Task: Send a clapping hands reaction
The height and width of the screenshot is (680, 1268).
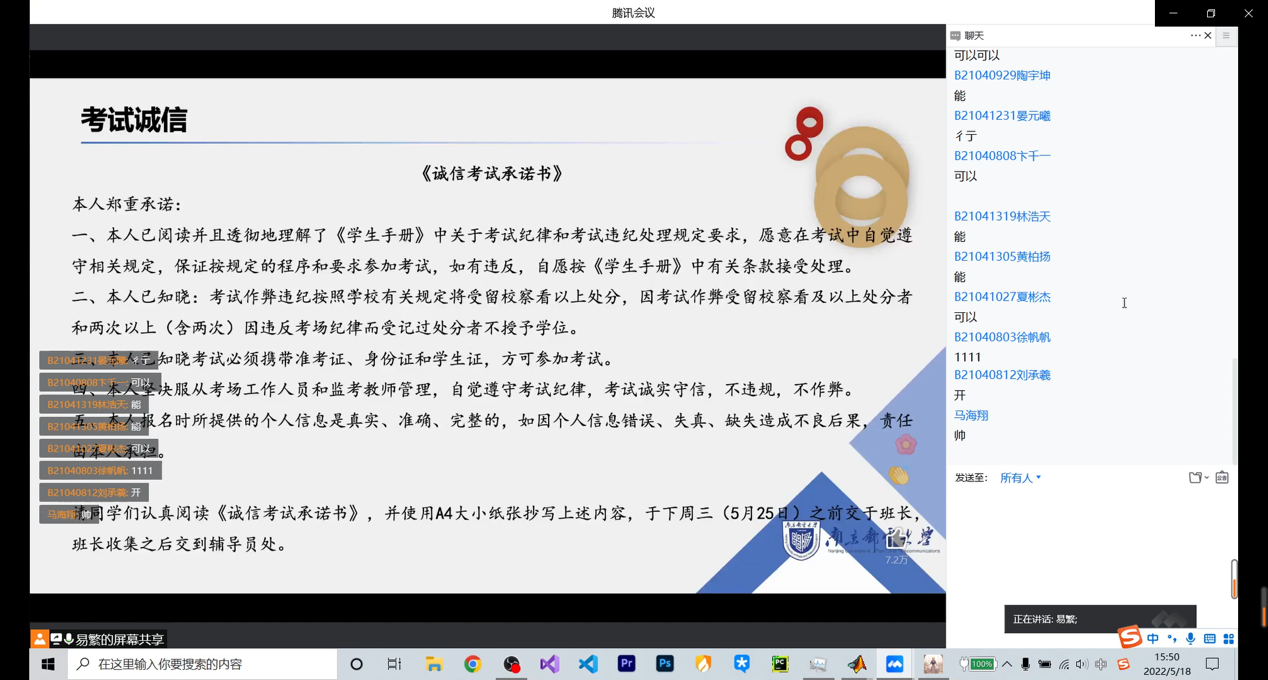Action: coord(899,476)
